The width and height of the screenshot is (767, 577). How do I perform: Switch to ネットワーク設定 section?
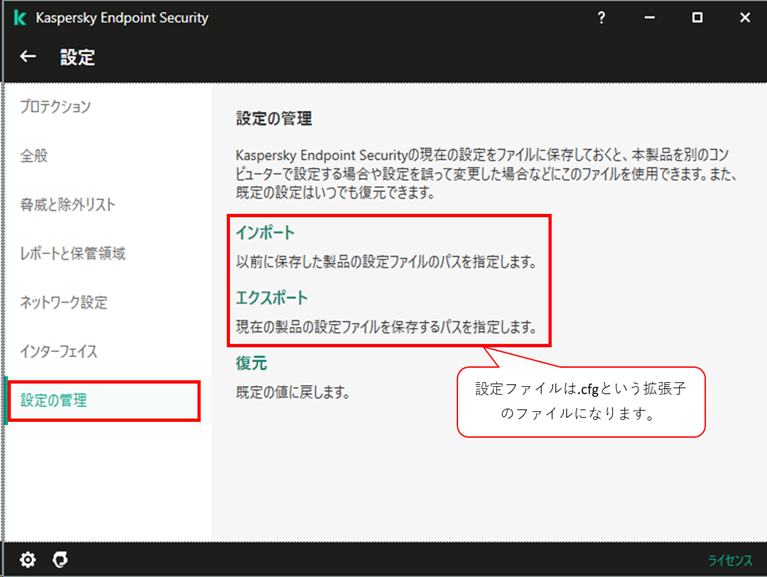click(63, 302)
